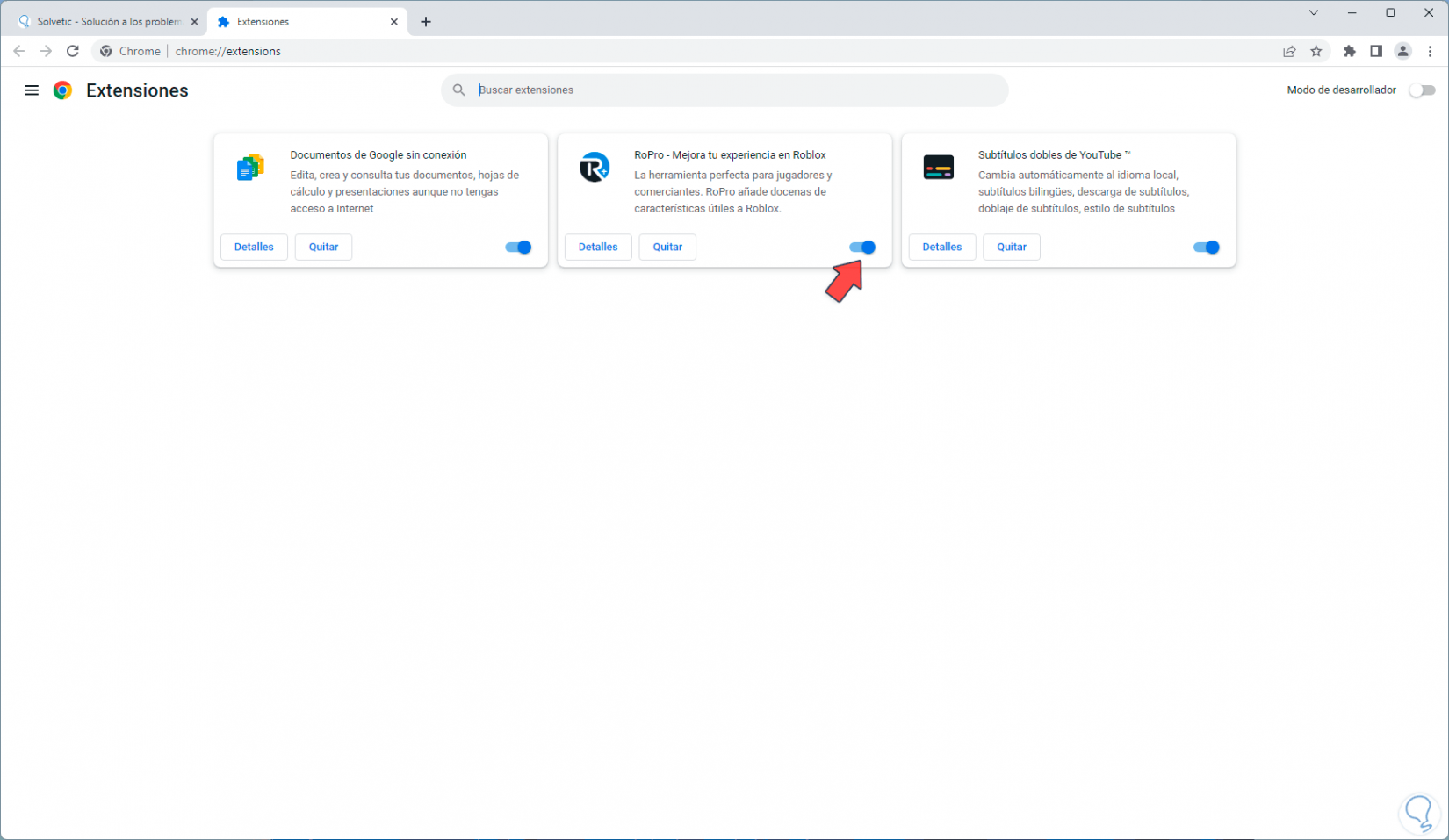Remove Documentos de Google sin conexión with Quitar
The image size is (1449, 840).
coord(323,248)
